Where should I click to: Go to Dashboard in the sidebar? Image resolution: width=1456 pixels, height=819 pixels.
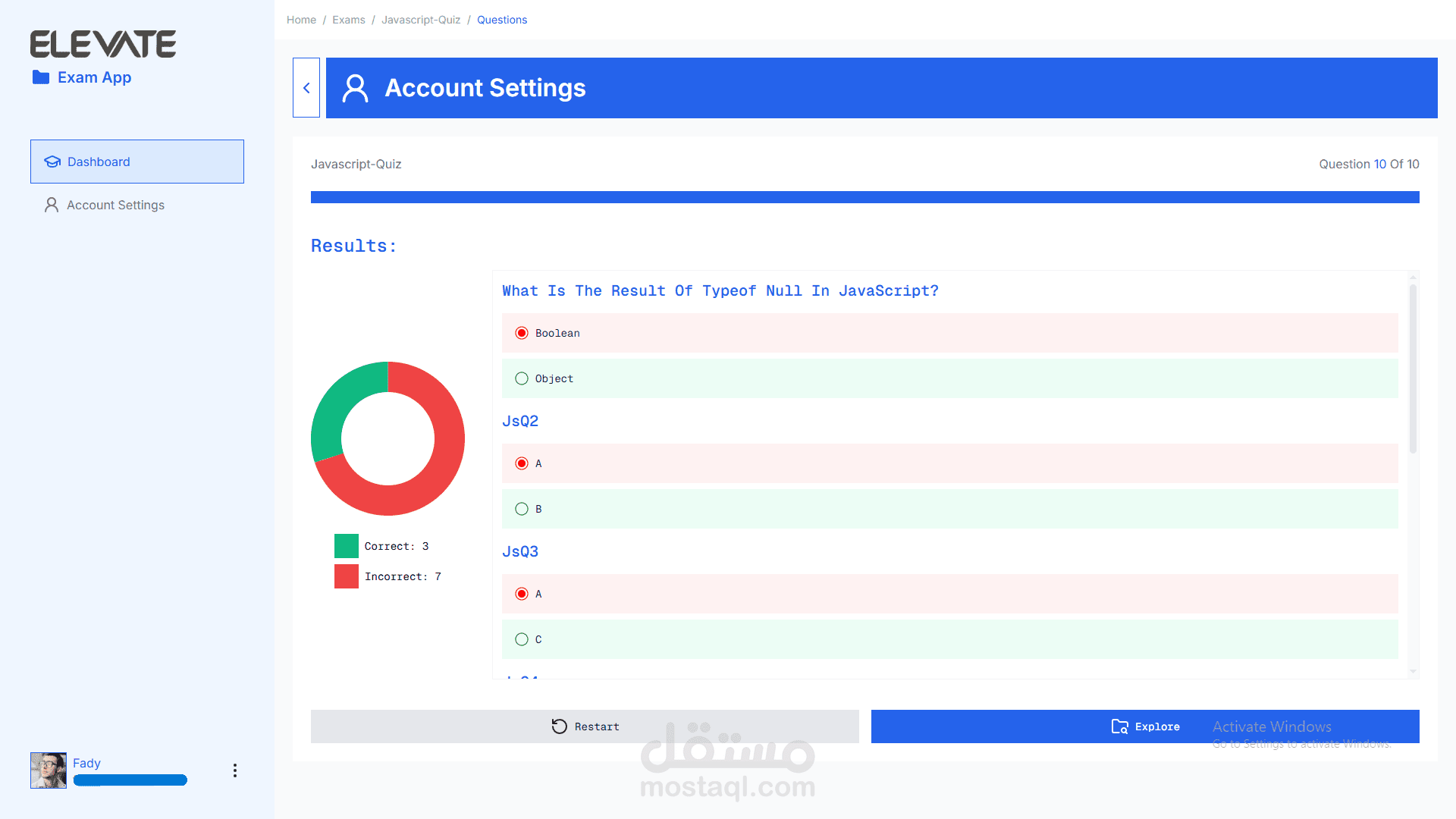coord(99,162)
